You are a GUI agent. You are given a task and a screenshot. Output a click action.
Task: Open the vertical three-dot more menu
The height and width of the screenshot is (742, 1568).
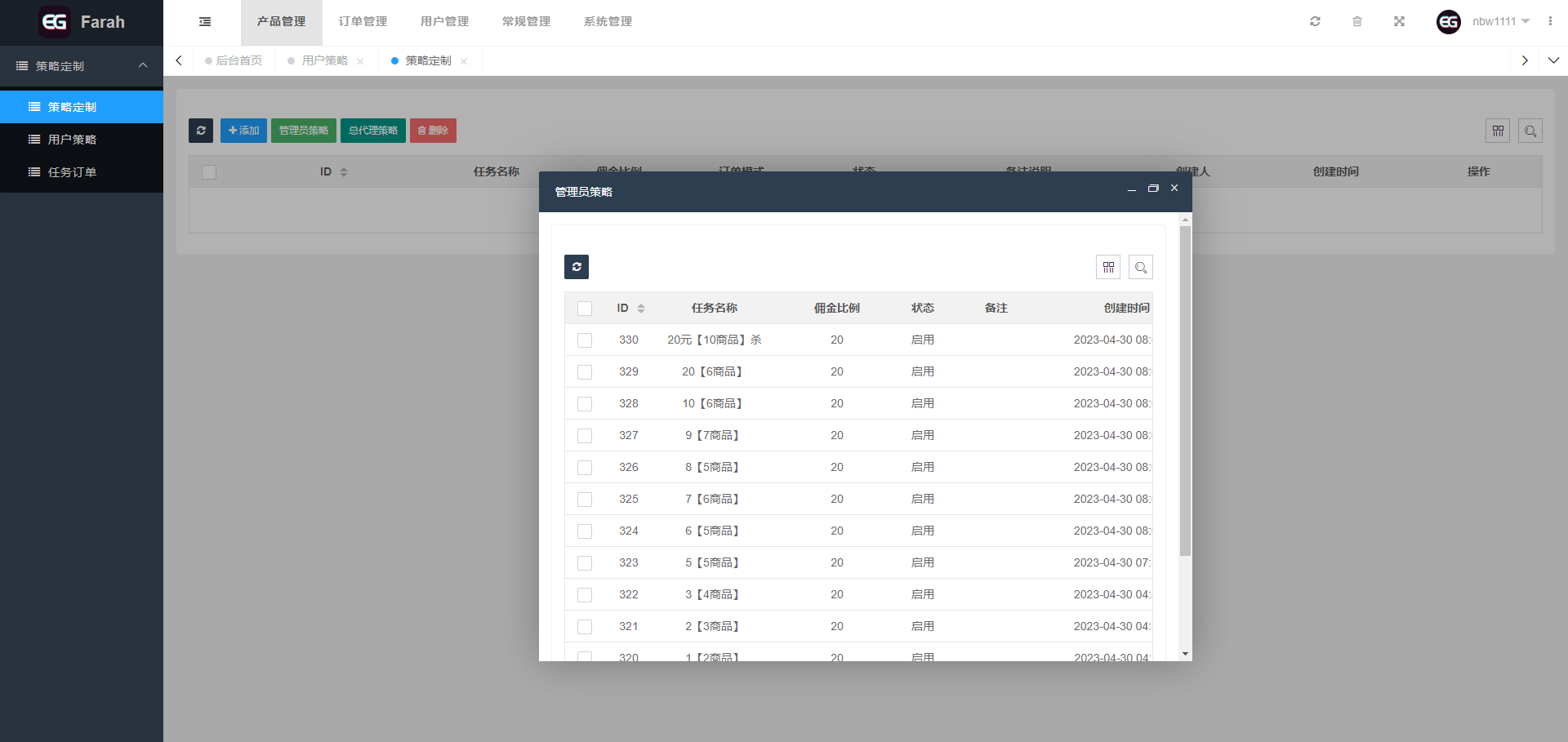tap(1549, 22)
